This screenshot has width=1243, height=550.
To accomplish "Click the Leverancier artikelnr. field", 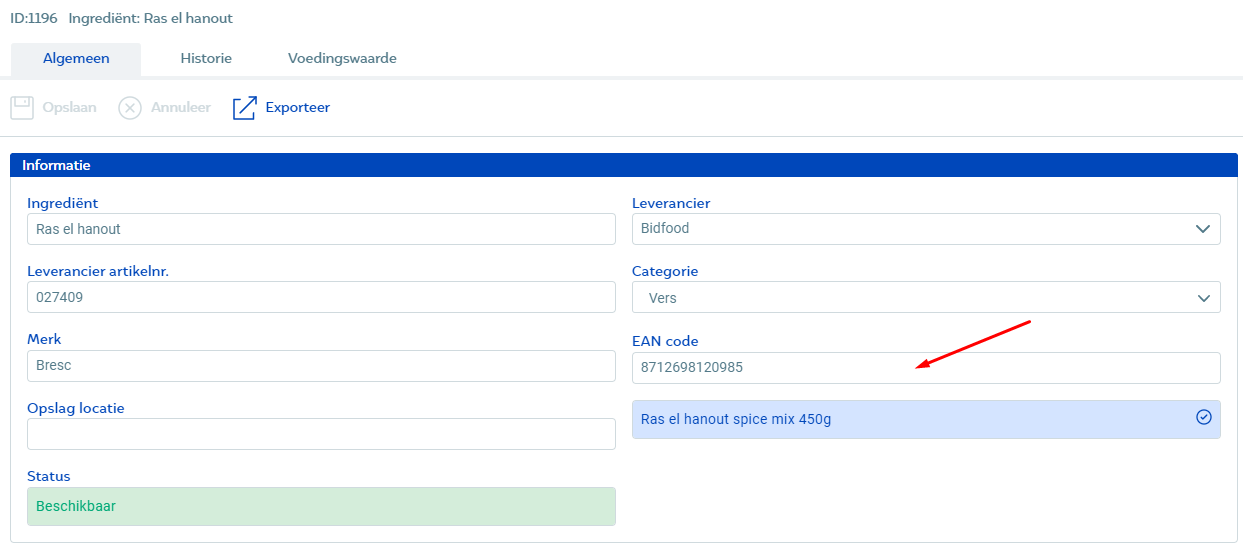I will [321, 297].
